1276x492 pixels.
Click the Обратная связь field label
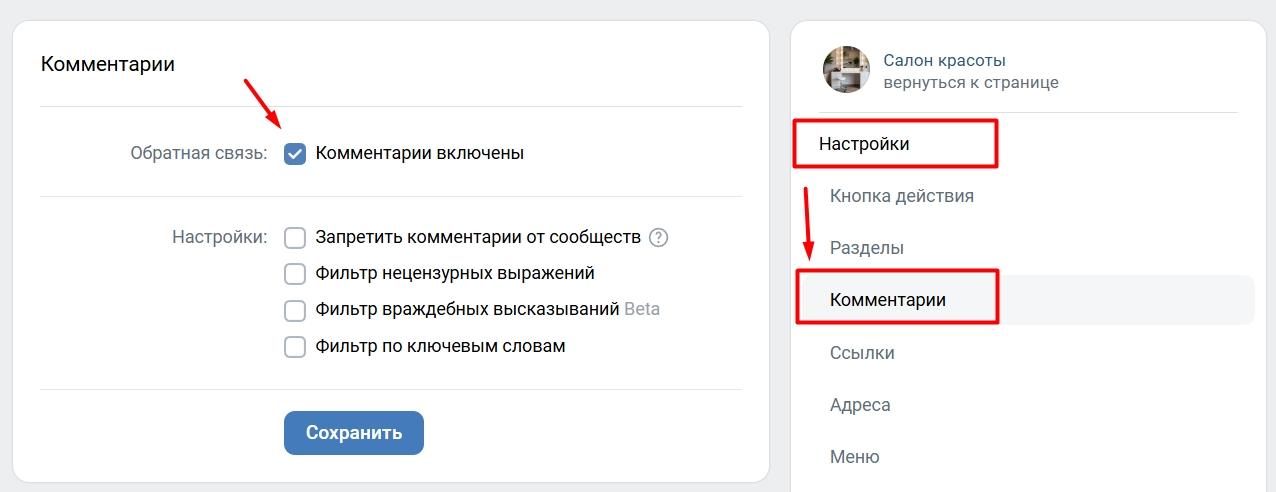pyautogui.click(x=199, y=154)
